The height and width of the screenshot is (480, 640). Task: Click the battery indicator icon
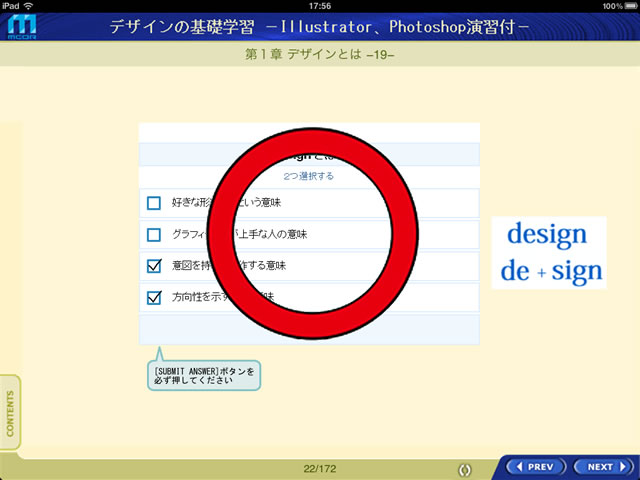(631, 6)
